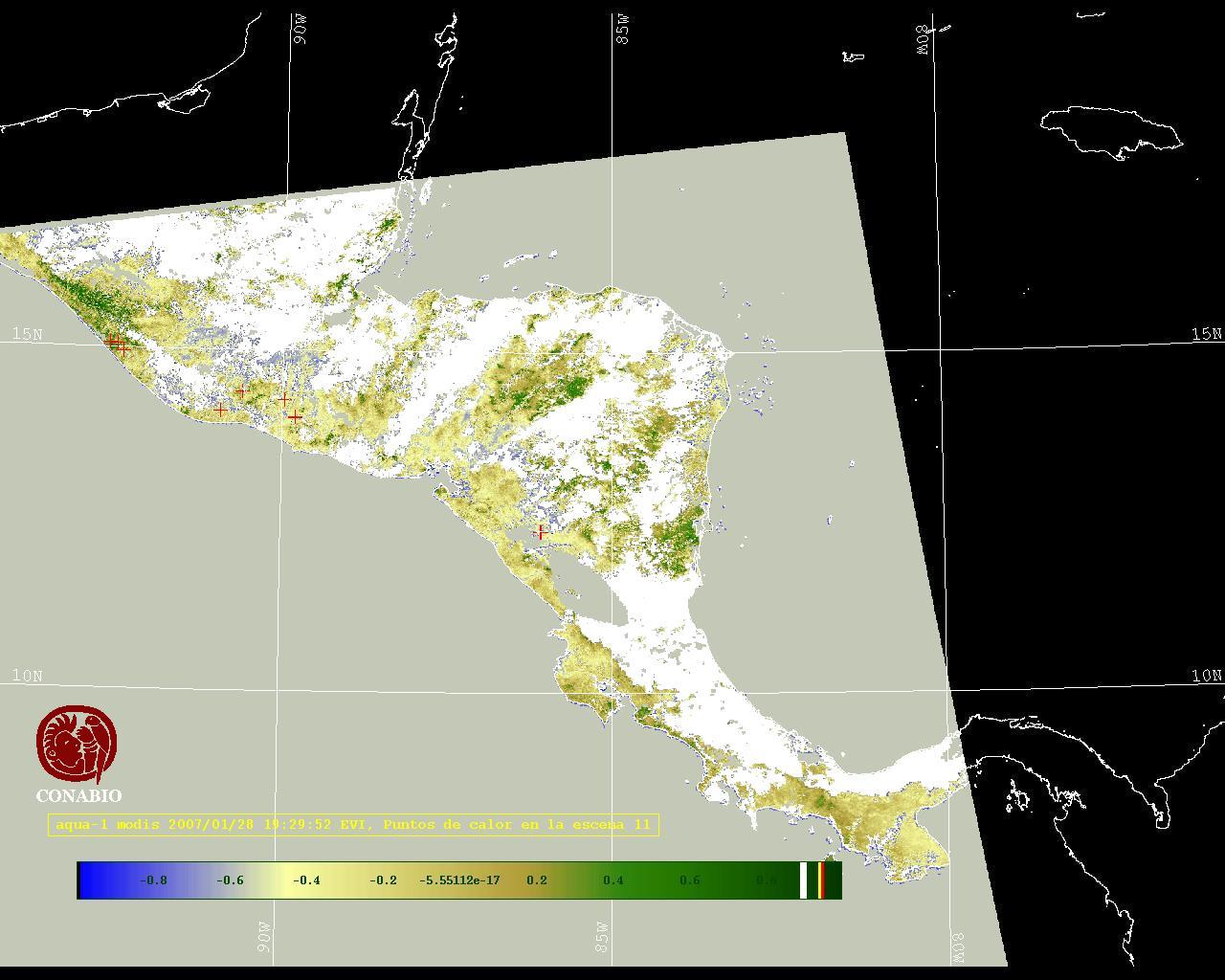1225x980 pixels.
Task: Click the 15N latitude label on the right
Action: tap(1206, 334)
